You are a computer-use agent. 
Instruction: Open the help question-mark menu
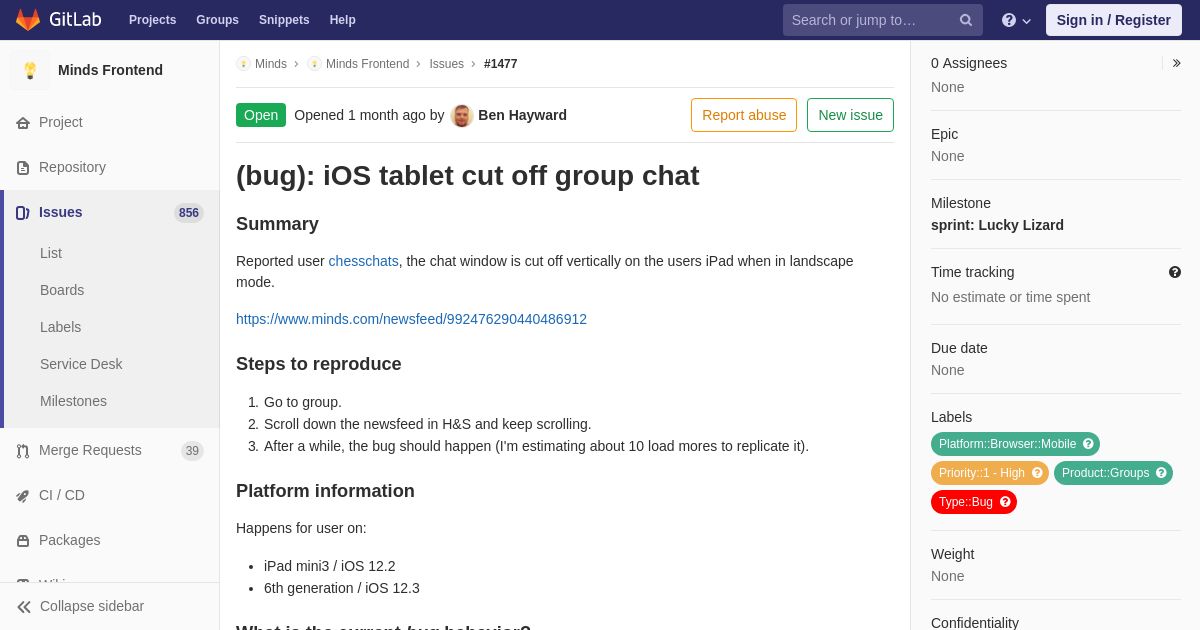tap(1016, 20)
